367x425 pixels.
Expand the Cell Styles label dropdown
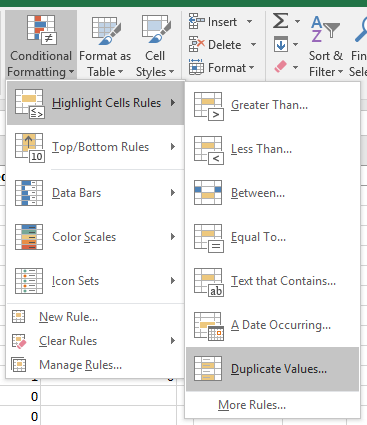155,64
